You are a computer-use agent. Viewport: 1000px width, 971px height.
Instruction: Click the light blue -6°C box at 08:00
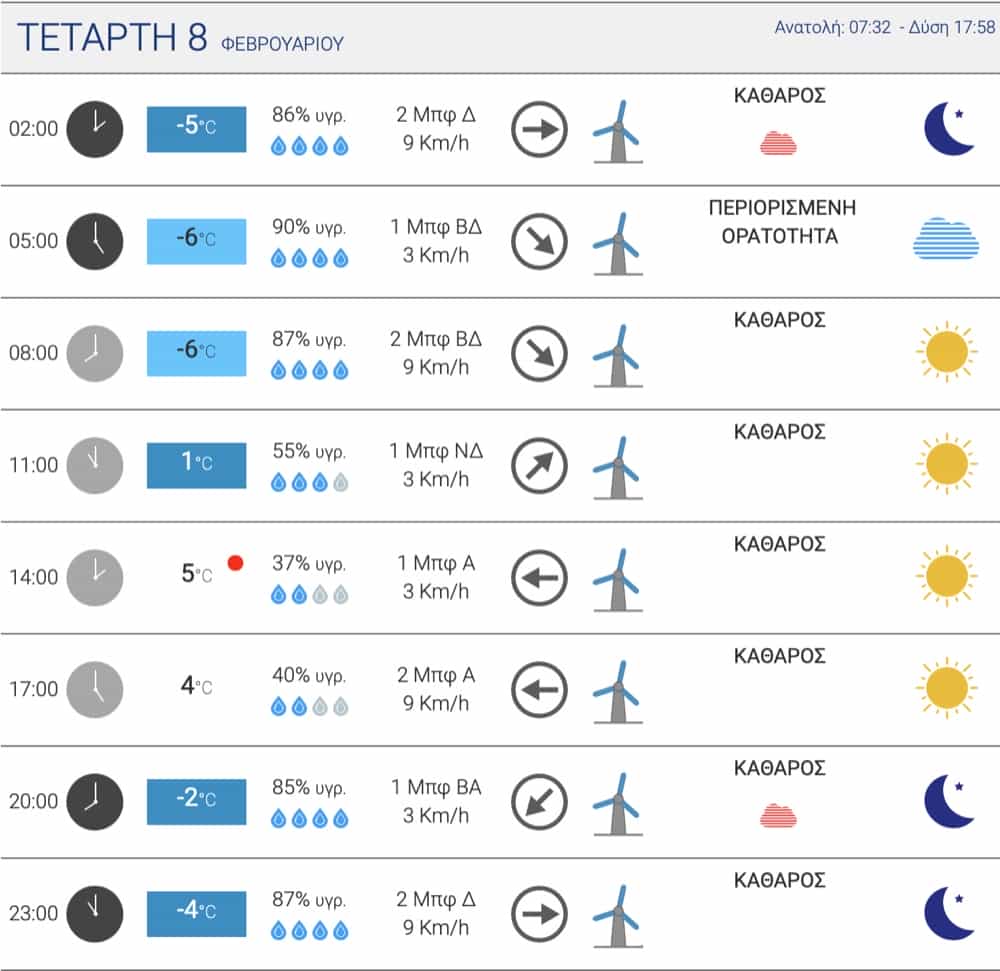(x=196, y=353)
